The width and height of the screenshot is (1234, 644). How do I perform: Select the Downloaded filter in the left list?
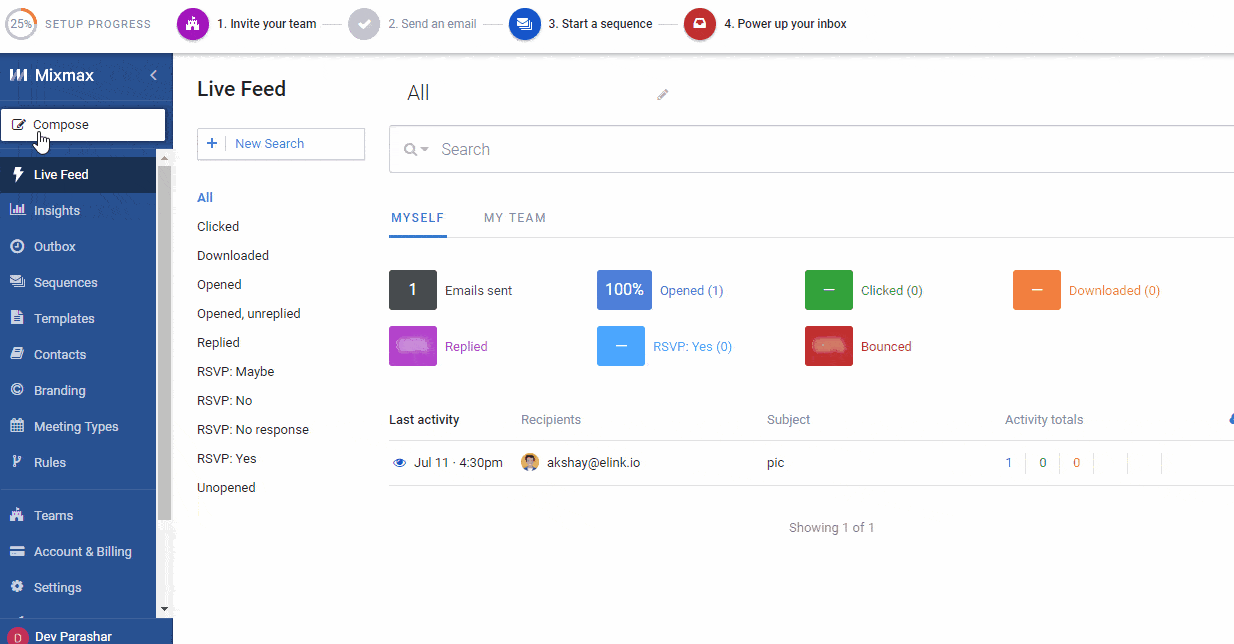click(x=233, y=256)
